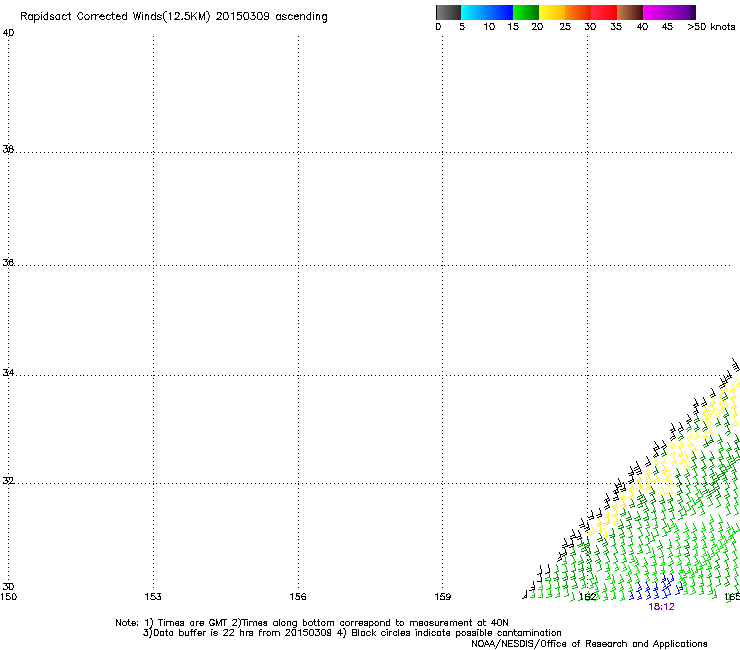The image size is (740, 650).
Task: Pick the cyan-blue 5-15 knots legend segment
Action: pos(487,12)
